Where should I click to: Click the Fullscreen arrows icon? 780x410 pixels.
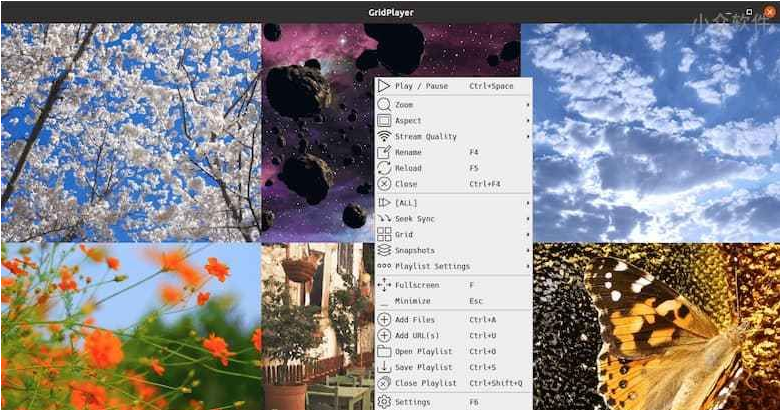(x=384, y=285)
